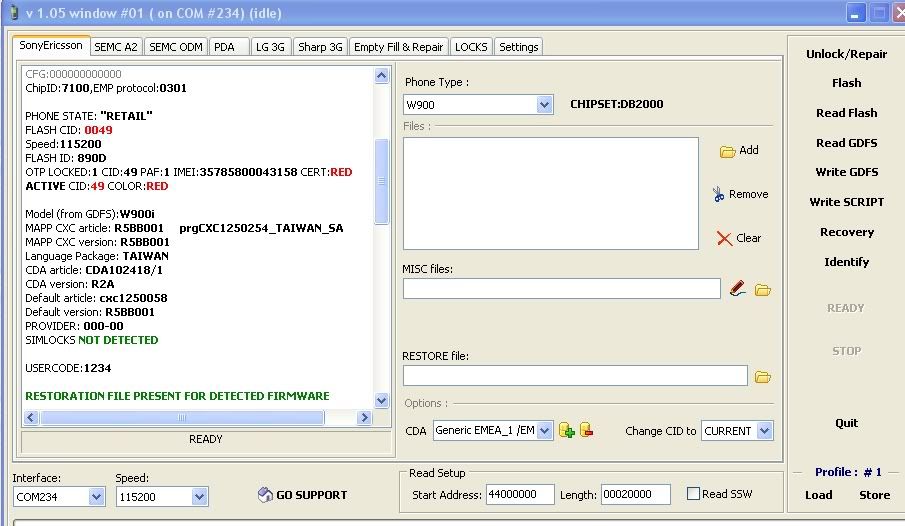This screenshot has height=526, width=905.
Task: Expand the Interface COM234 dropdown
Action: pos(96,497)
